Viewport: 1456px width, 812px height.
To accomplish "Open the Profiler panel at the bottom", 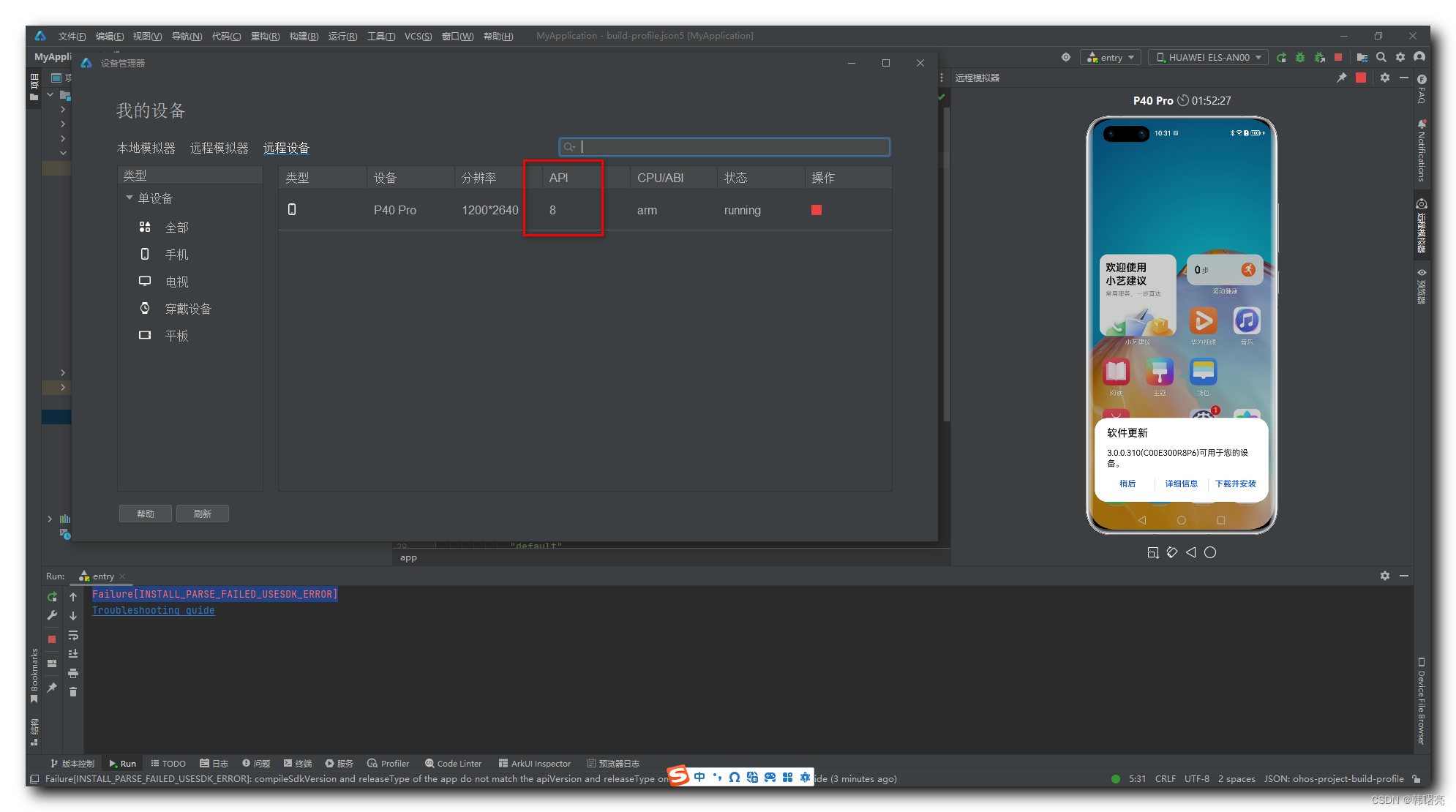I will tap(388, 763).
